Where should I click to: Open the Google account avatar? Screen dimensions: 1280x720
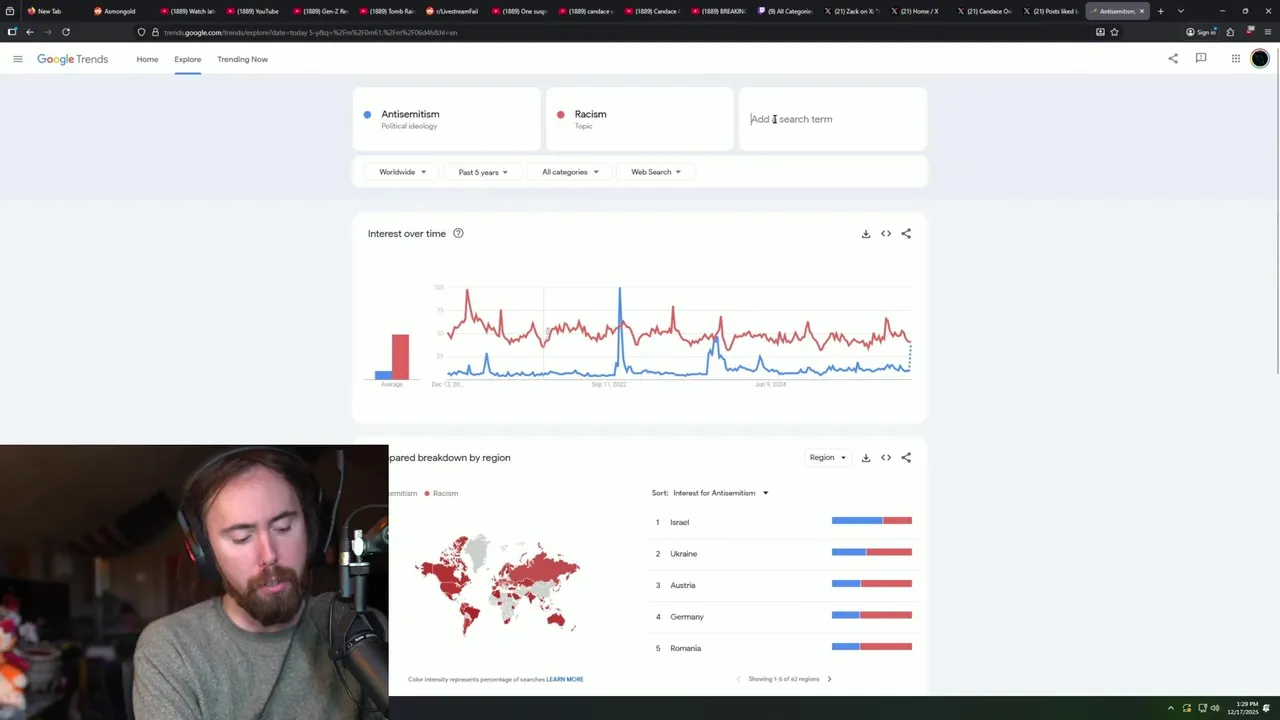[1260, 59]
